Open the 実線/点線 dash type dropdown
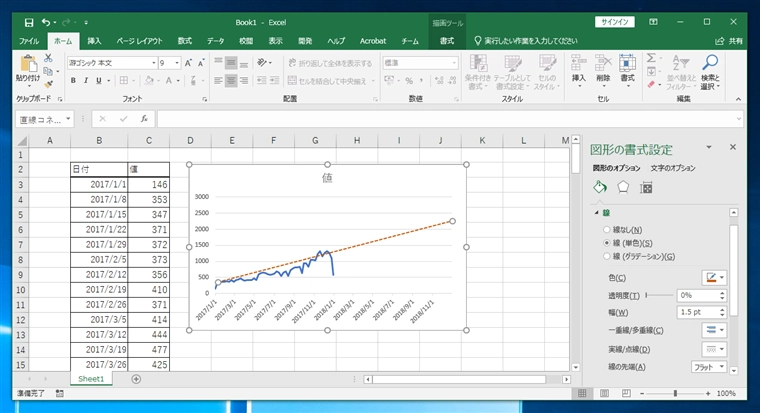The height and width of the screenshot is (413, 760). pos(714,349)
